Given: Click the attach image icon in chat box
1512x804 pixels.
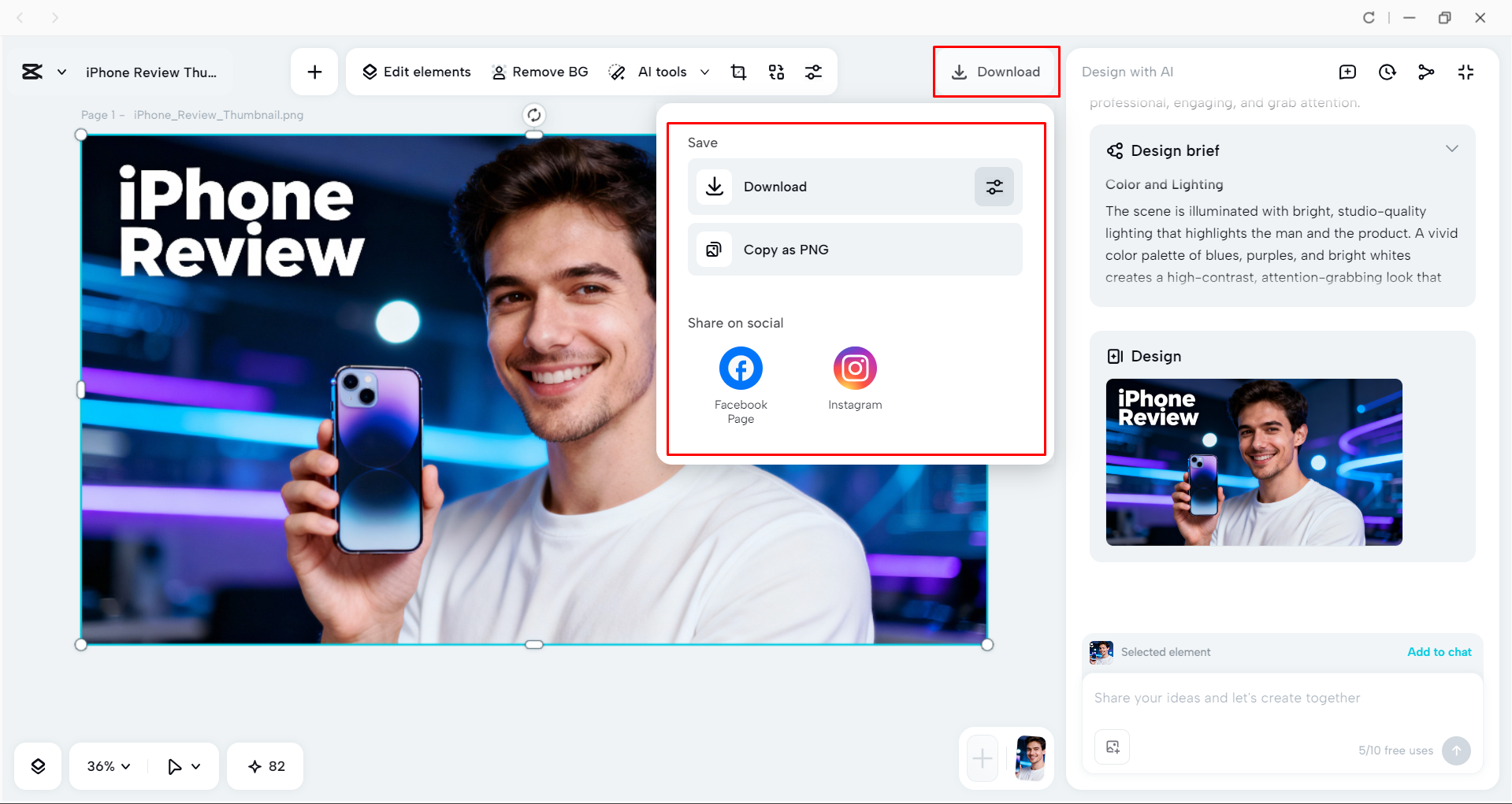Looking at the screenshot, I should point(1113,747).
